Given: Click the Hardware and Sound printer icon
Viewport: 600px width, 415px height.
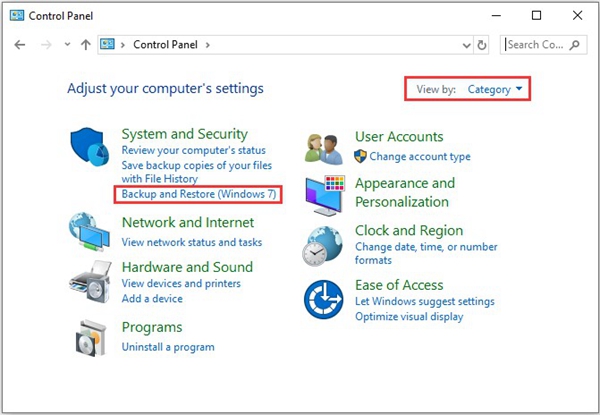Looking at the screenshot, I should click(90, 282).
